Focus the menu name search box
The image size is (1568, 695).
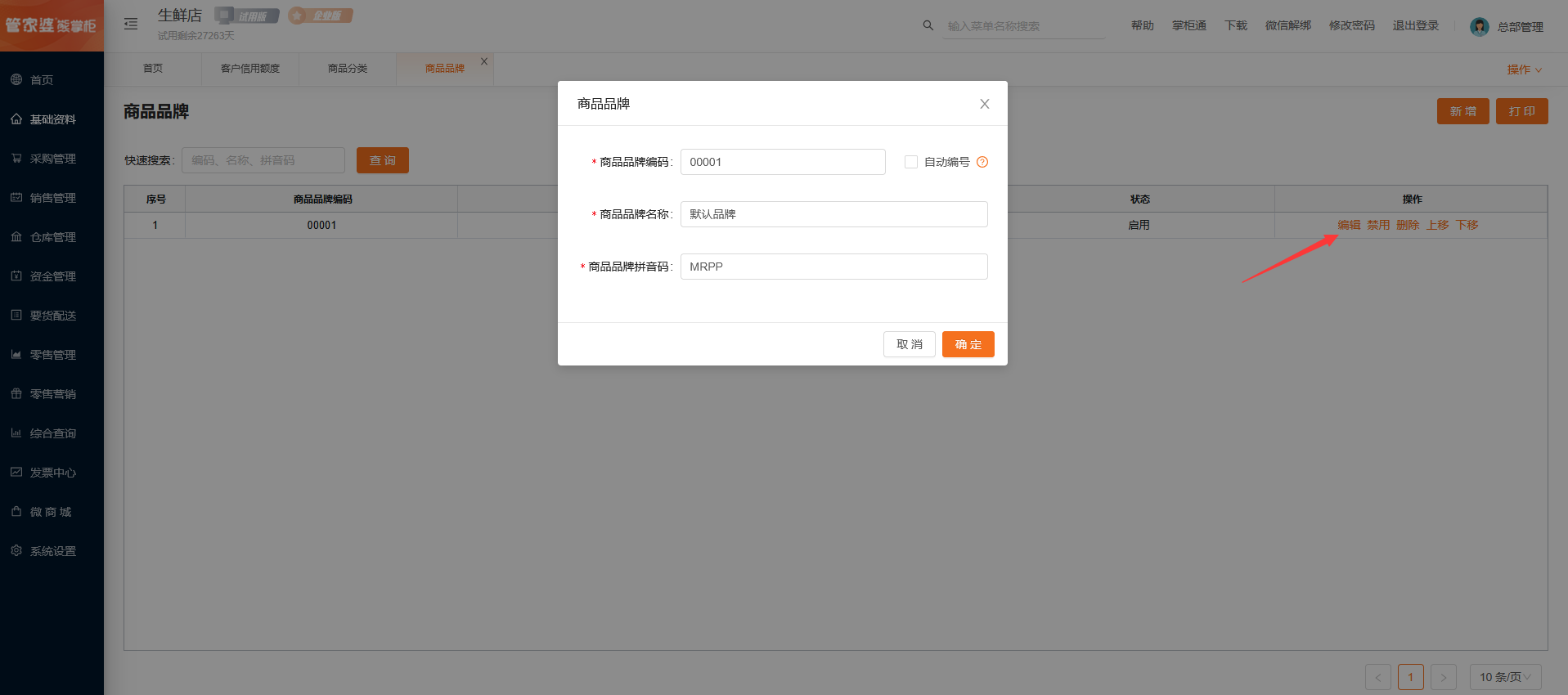[x=1024, y=26]
